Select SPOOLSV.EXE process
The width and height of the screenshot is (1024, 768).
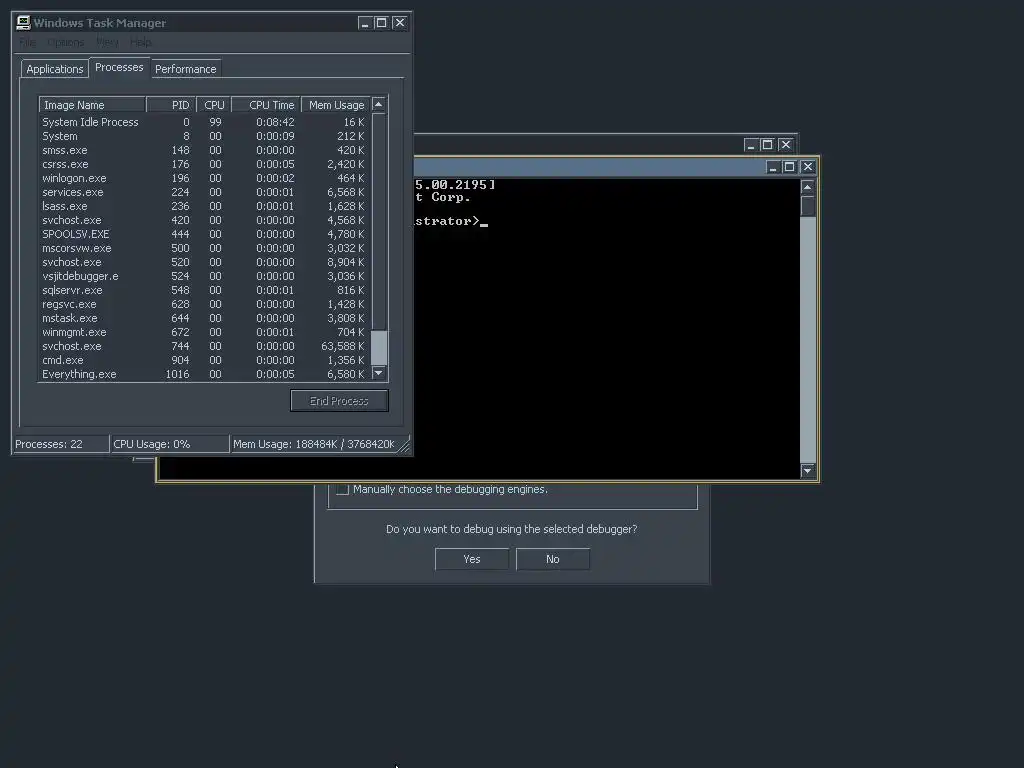tap(204, 234)
